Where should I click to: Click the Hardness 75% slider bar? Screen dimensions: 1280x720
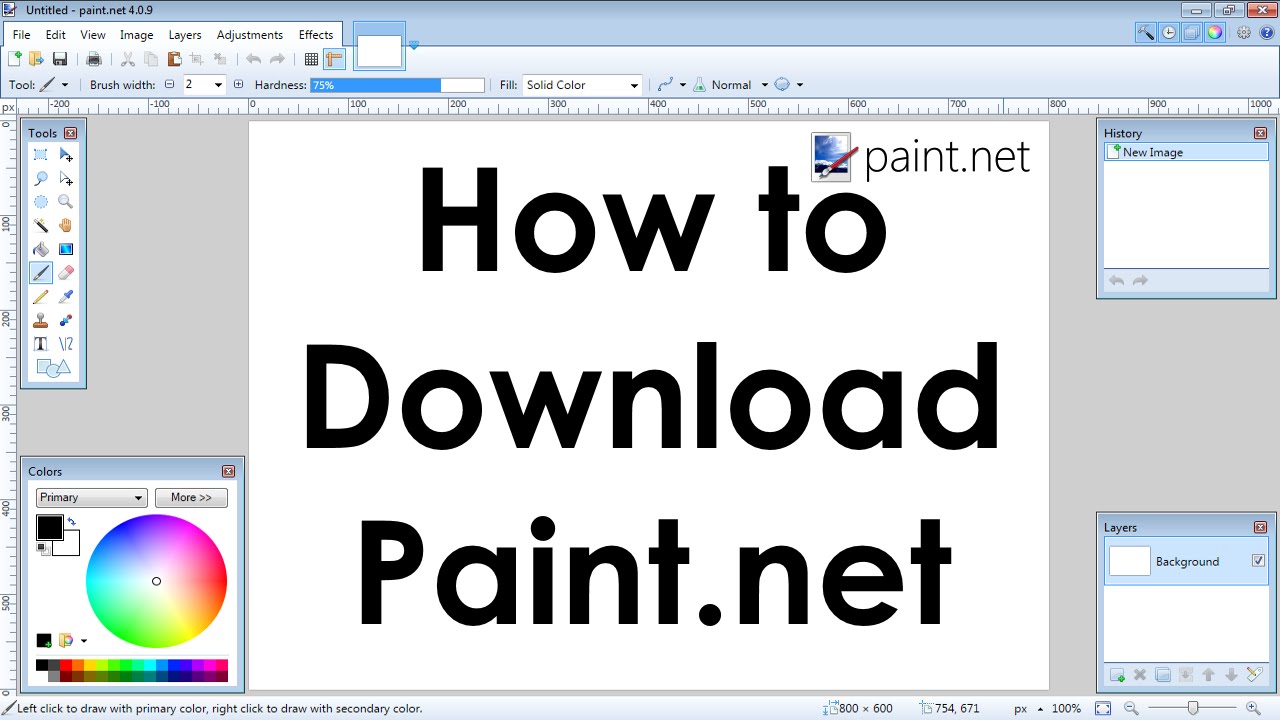(x=397, y=85)
